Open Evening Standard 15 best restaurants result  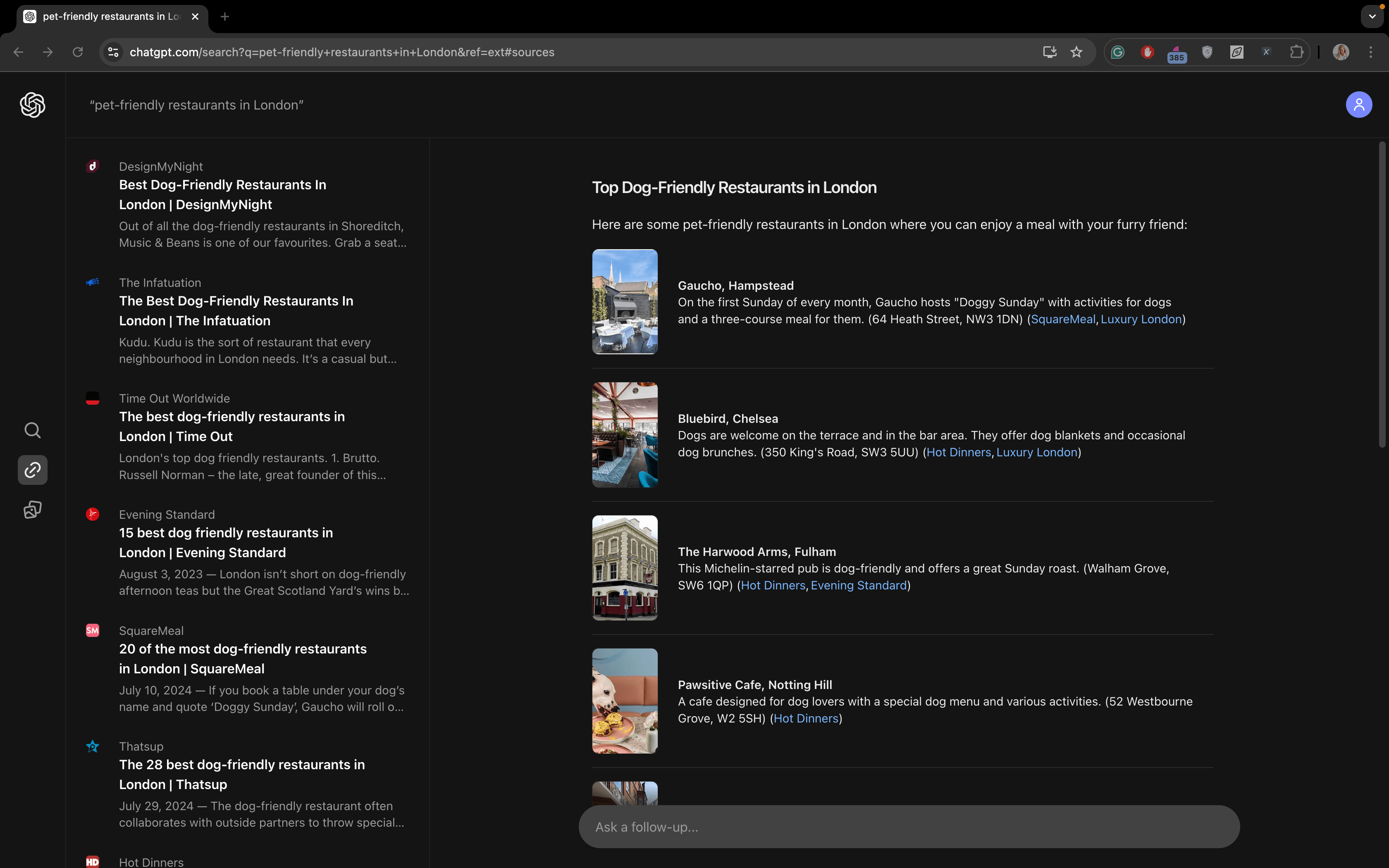226,542
